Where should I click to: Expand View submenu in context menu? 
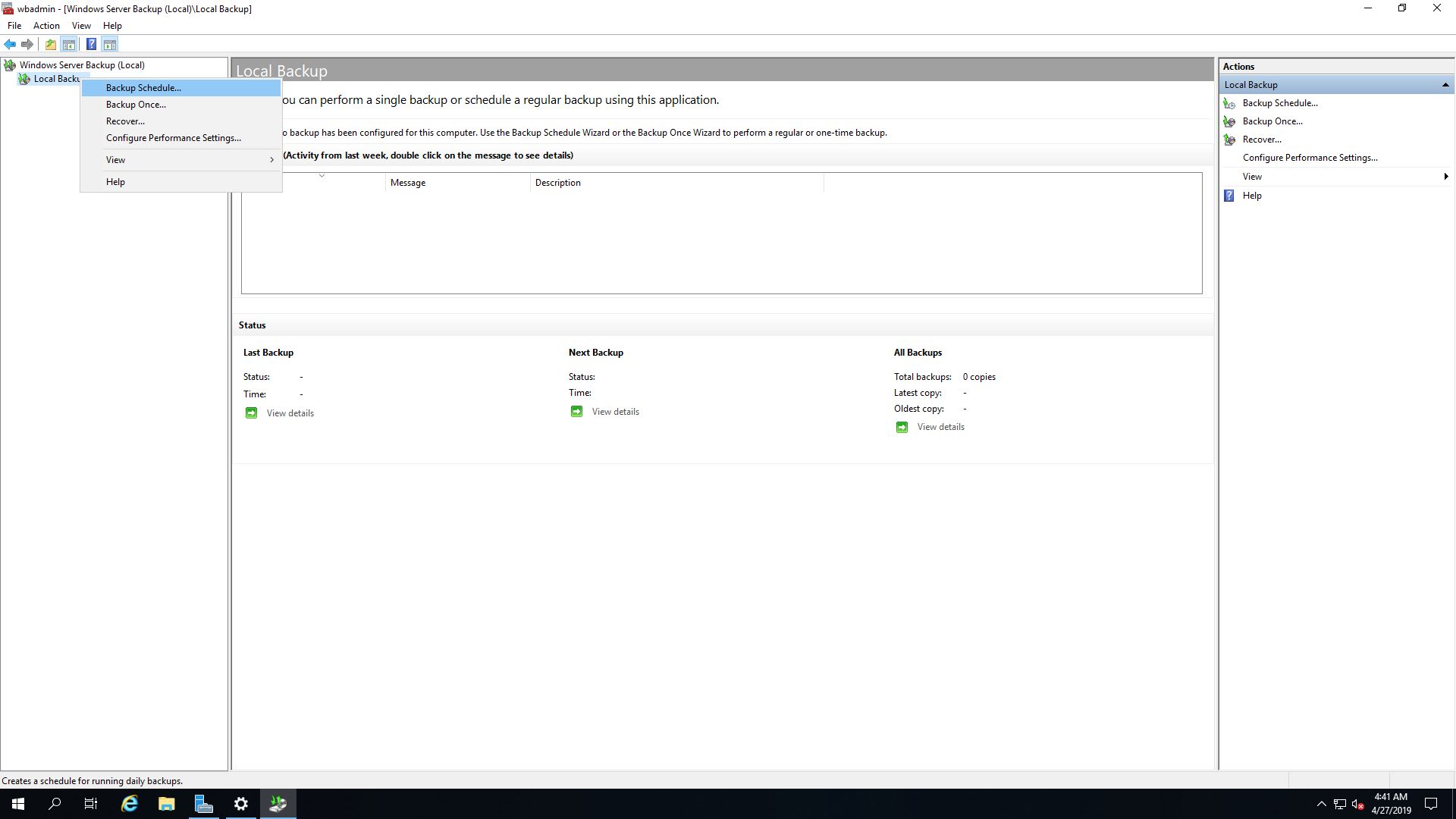click(181, 160)
